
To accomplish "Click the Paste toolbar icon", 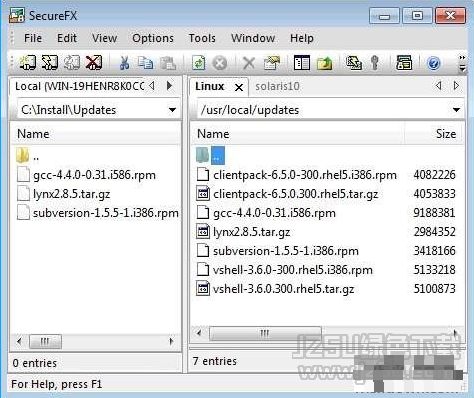I will [168, 63].
